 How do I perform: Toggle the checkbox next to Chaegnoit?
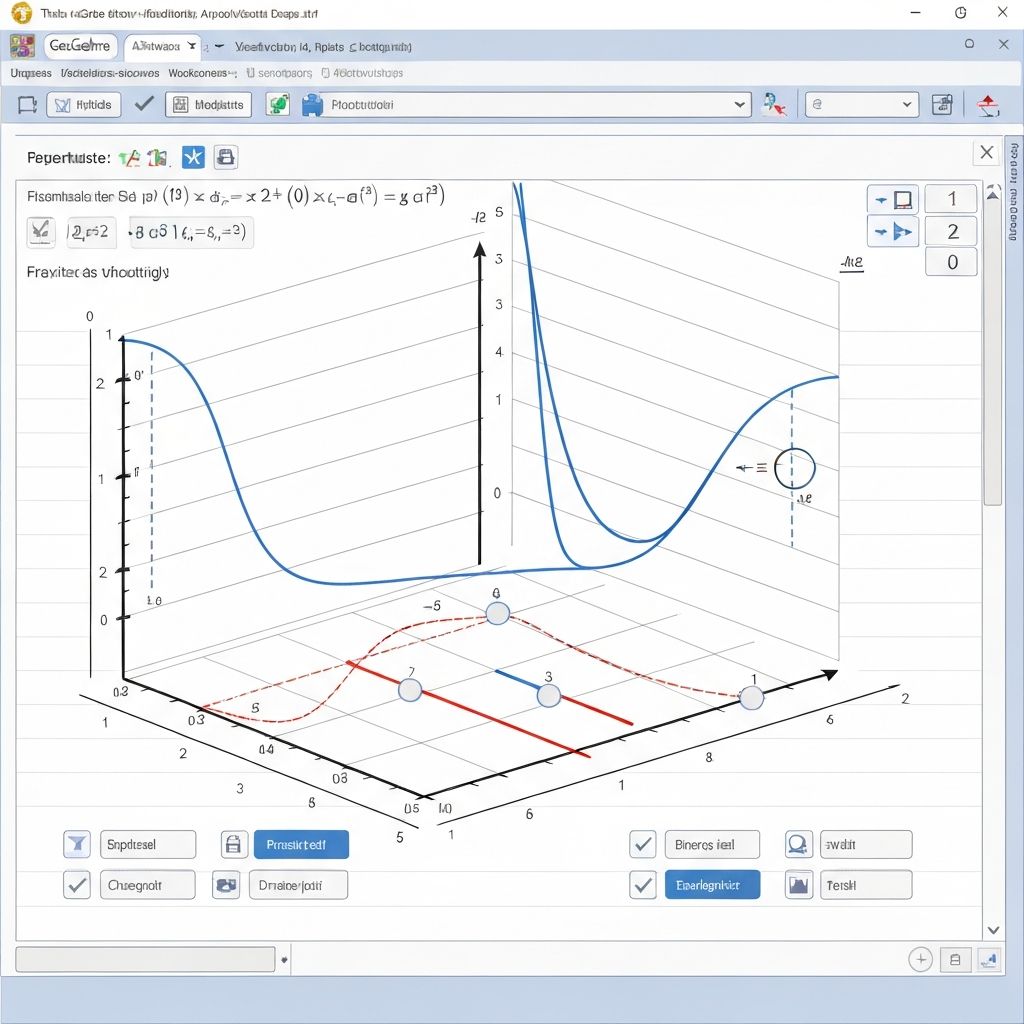point(77,885)
